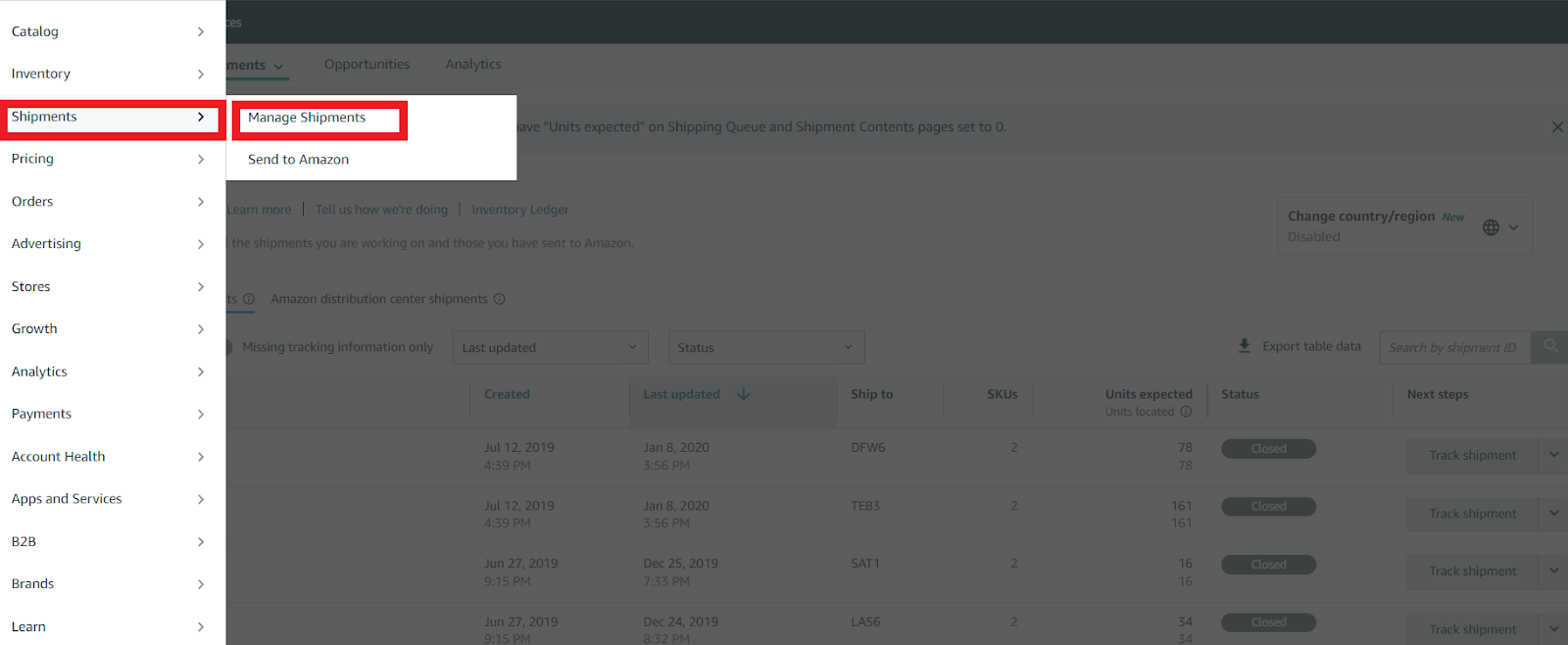Click the search magnifier icon button

click(1550, 346)
